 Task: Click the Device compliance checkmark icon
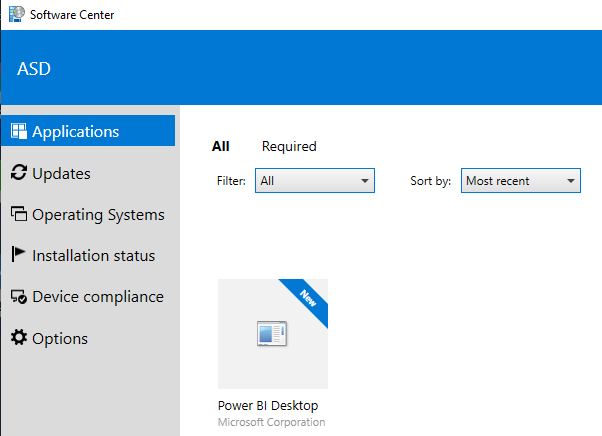(x=19, y=296)
